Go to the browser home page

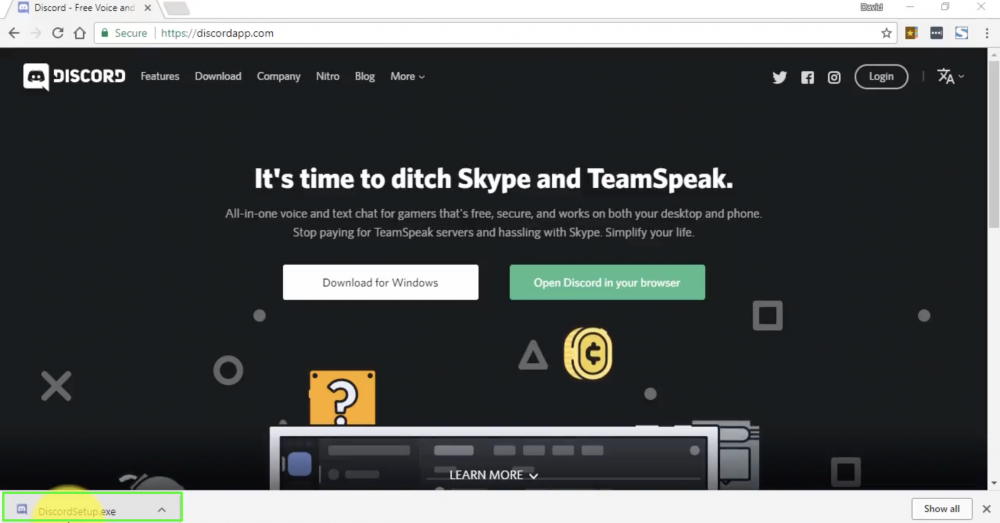(x=80, y=33)
